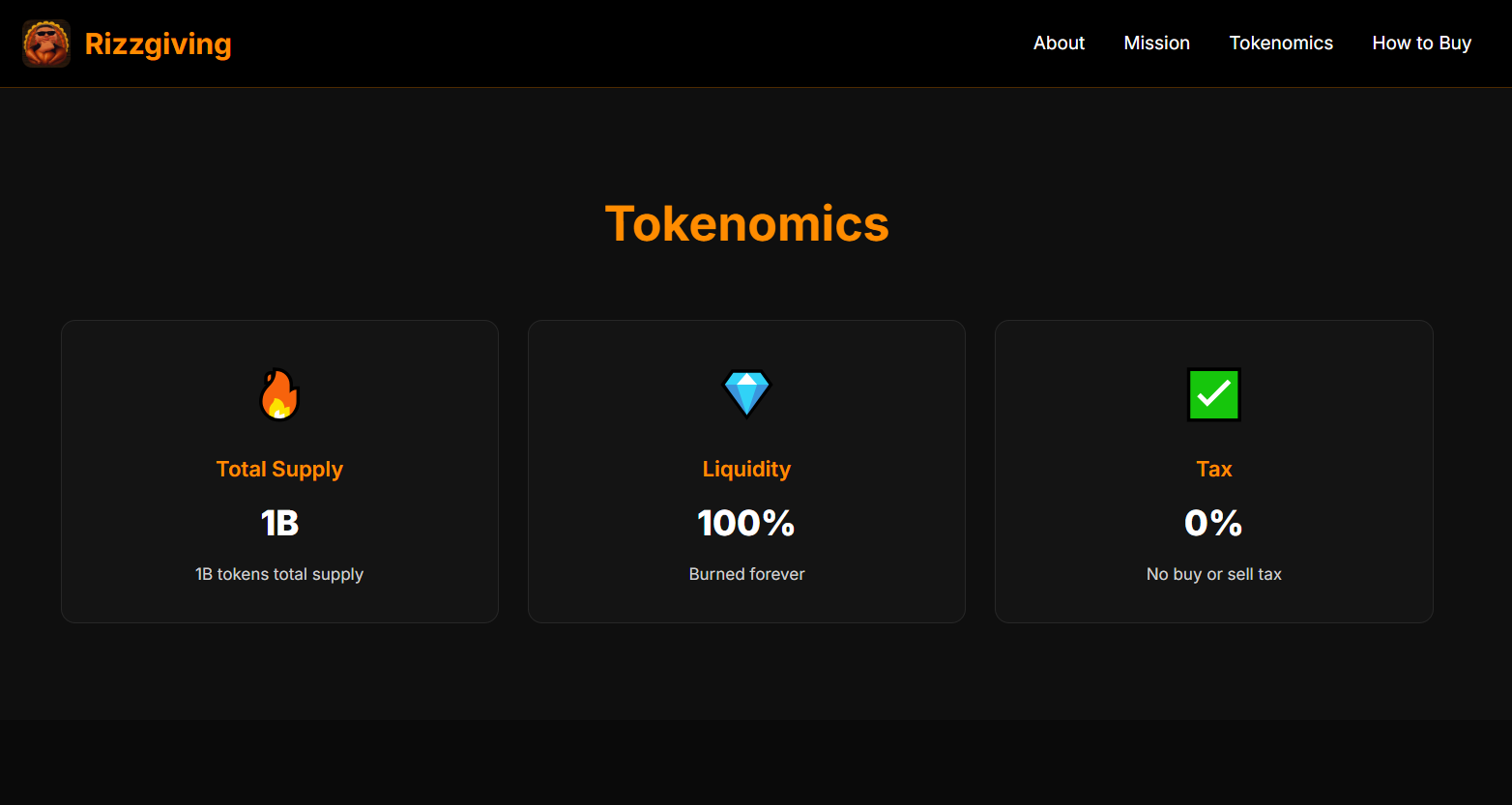The height and width of the screenshot is (805, 1512).
Task: Click the Liquidity card title
Action: tap(746, 470)
